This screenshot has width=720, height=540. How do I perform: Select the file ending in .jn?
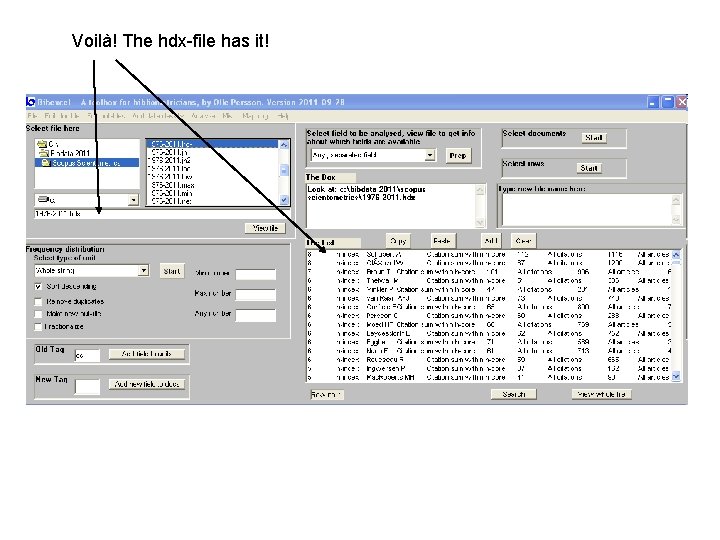point(213,152)
